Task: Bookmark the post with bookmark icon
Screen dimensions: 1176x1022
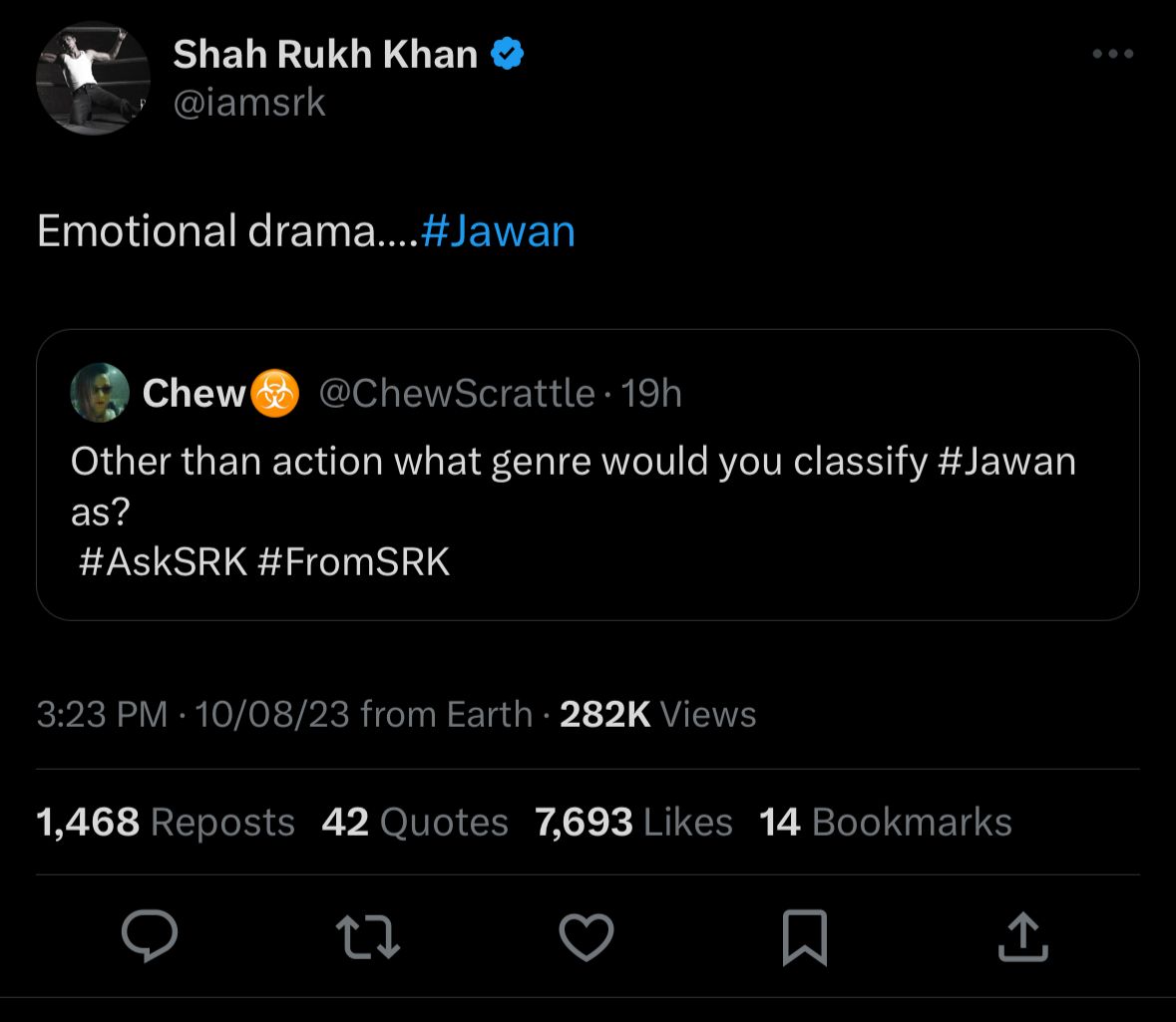Action: tap(805, 937)
